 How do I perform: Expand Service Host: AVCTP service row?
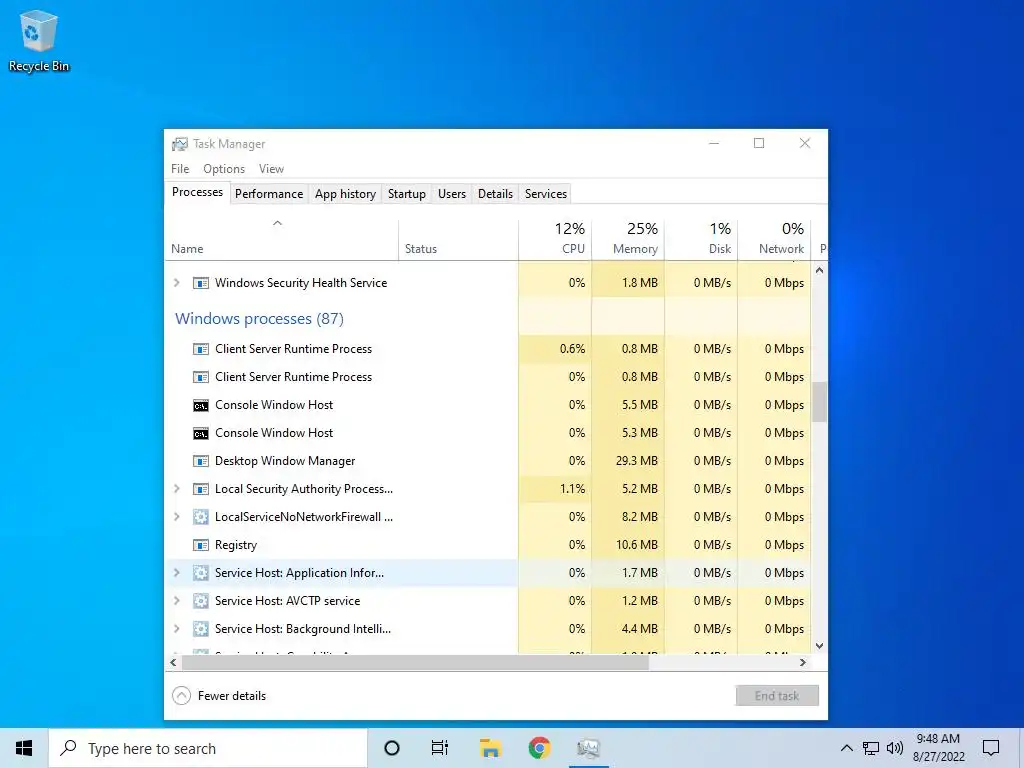176,601
